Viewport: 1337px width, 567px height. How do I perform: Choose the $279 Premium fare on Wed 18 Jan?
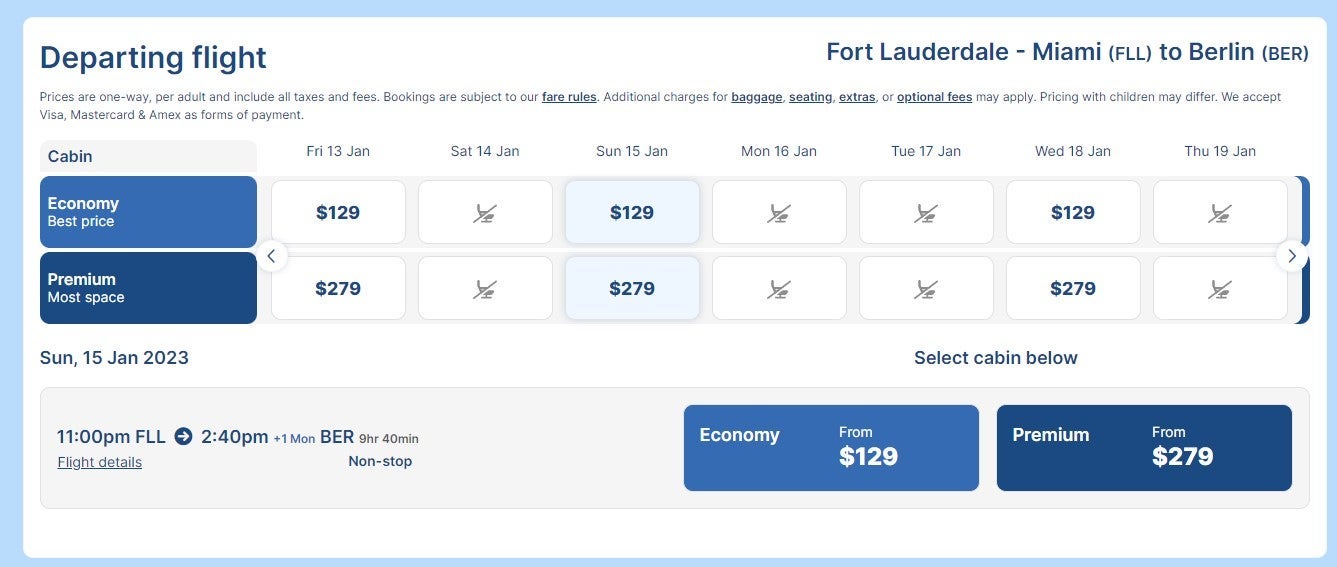[1073, 288]
